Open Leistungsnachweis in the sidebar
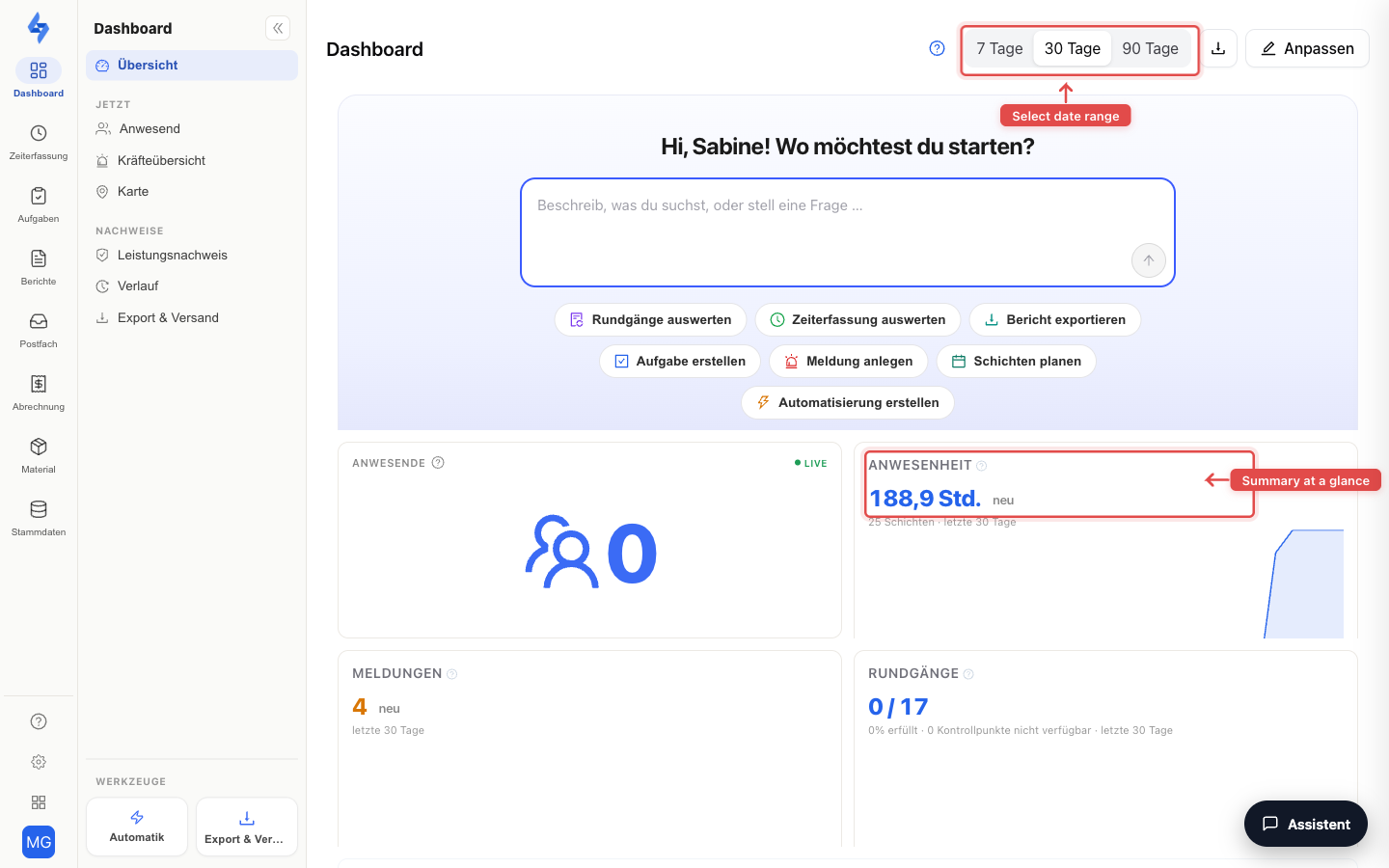Viewport: 1389px width, 868px height. click(192, 256)
